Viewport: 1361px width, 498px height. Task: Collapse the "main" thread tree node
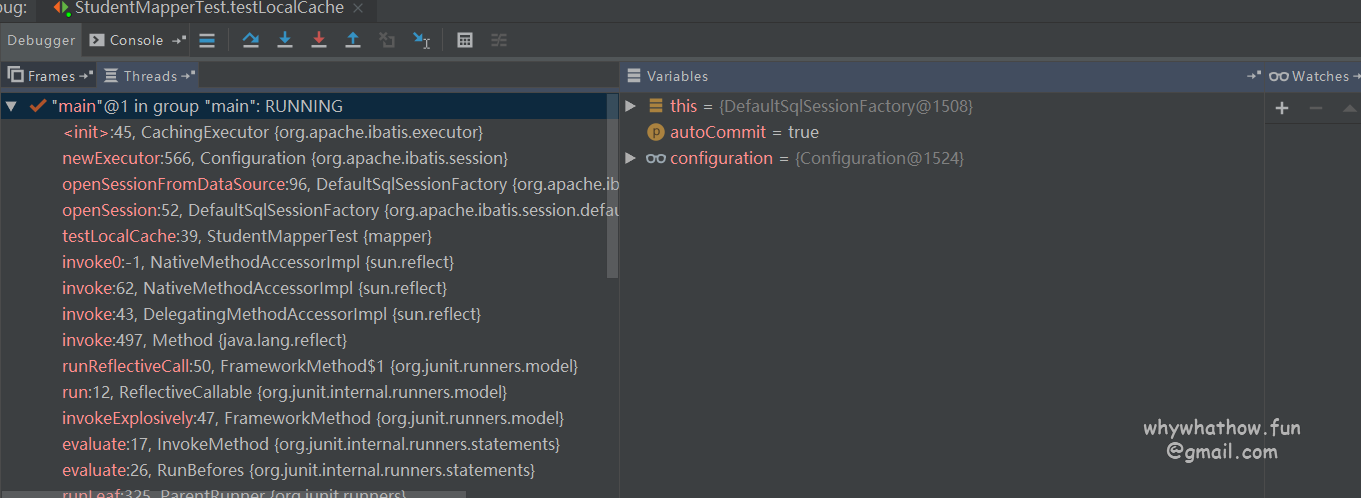click(x=11, y=106)
